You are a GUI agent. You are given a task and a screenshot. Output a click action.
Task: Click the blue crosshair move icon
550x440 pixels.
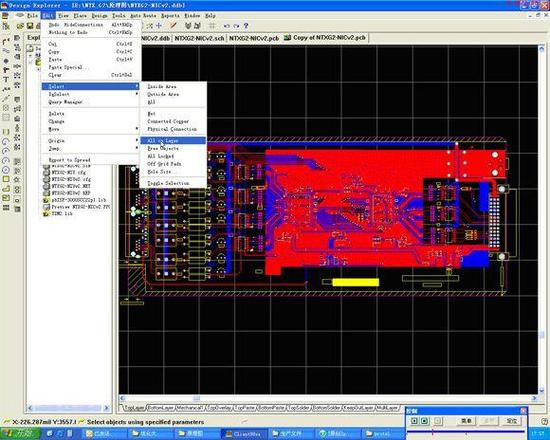pos(159,26)
